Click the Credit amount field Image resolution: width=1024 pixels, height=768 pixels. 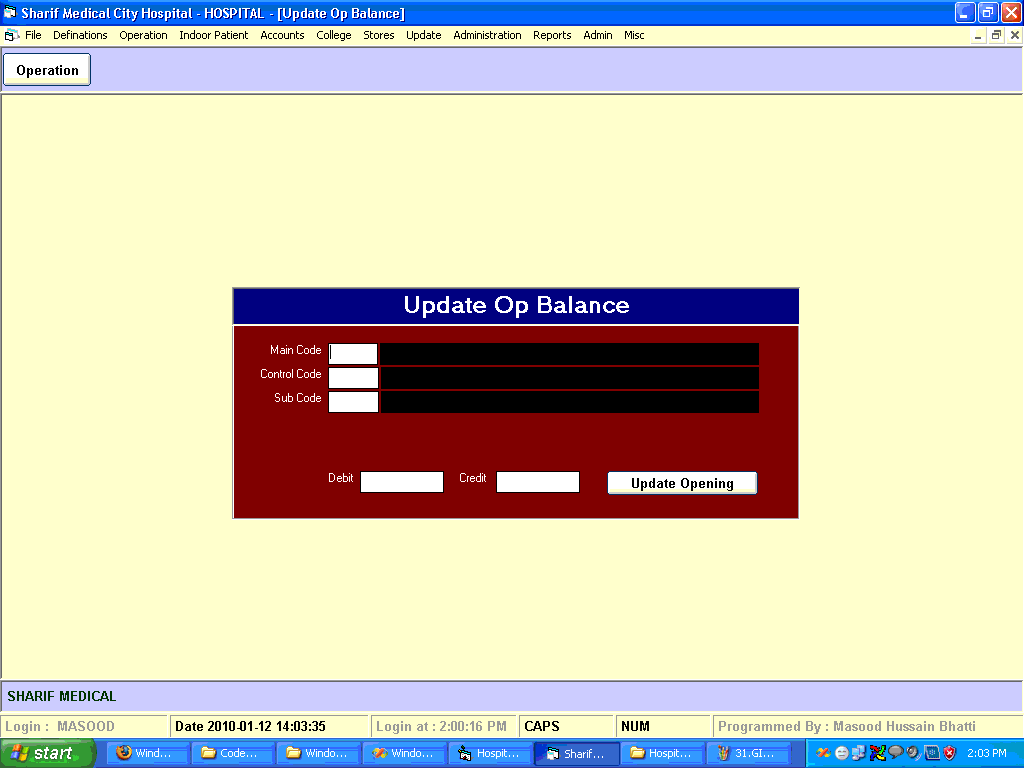click(x=537, y=482)
